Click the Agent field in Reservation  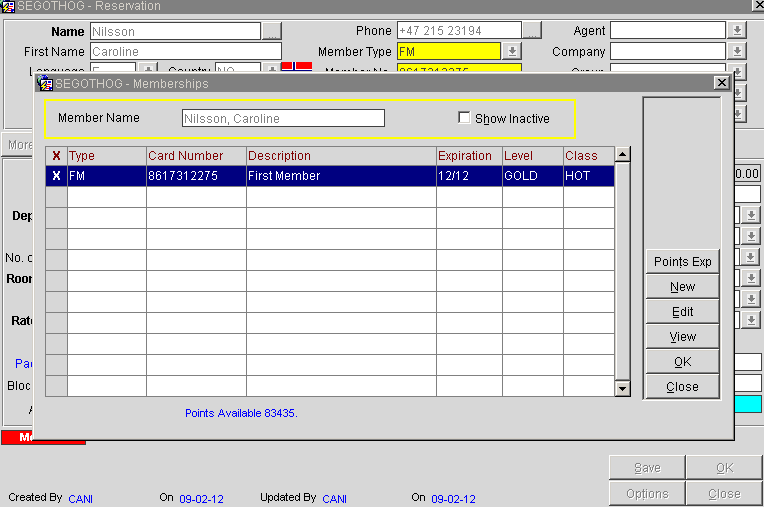(668, 30)
